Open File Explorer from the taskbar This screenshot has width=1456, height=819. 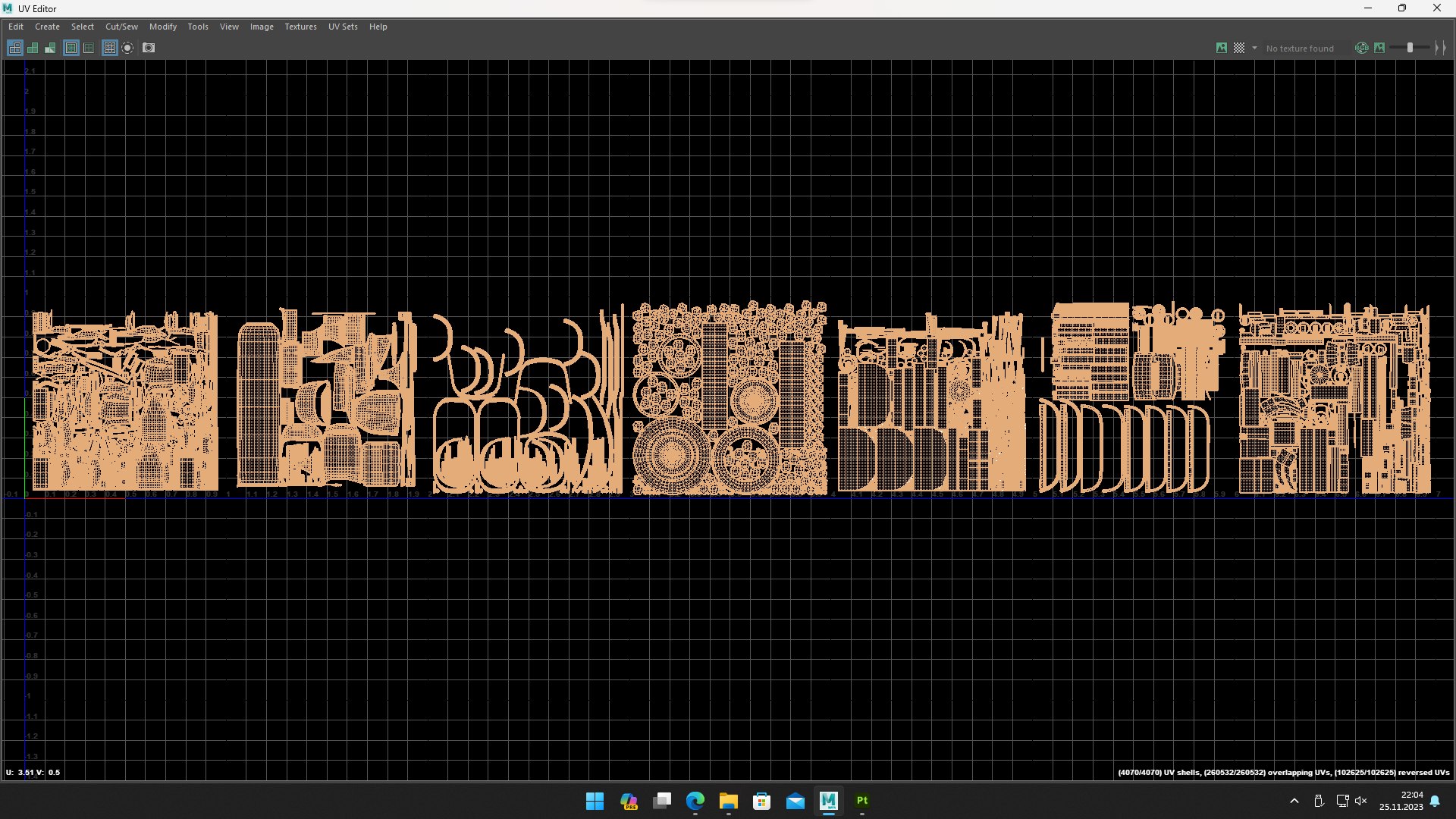(729, 801)
